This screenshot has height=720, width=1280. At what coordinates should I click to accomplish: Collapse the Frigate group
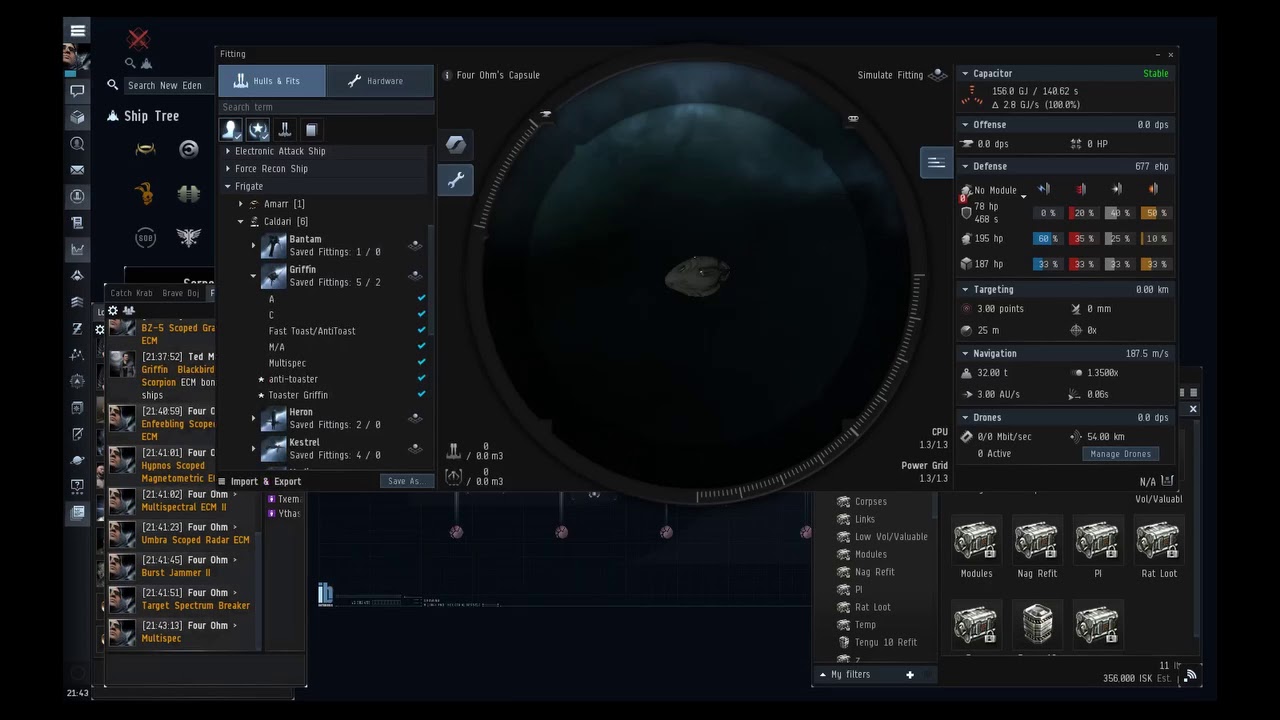click(x=228, y=186)
